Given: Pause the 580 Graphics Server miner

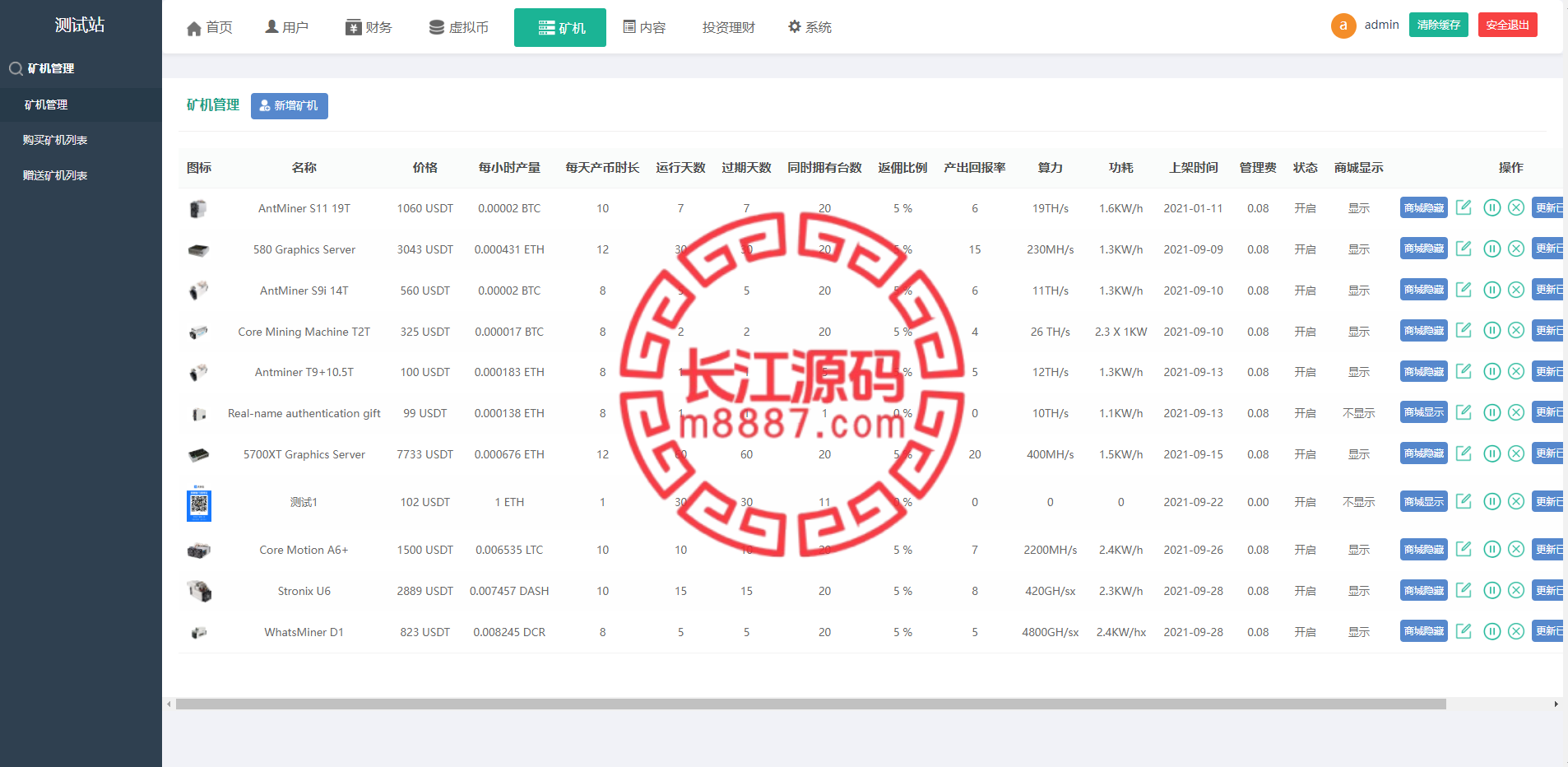Looking at the screenshot, I should (x=1492, y=249).
